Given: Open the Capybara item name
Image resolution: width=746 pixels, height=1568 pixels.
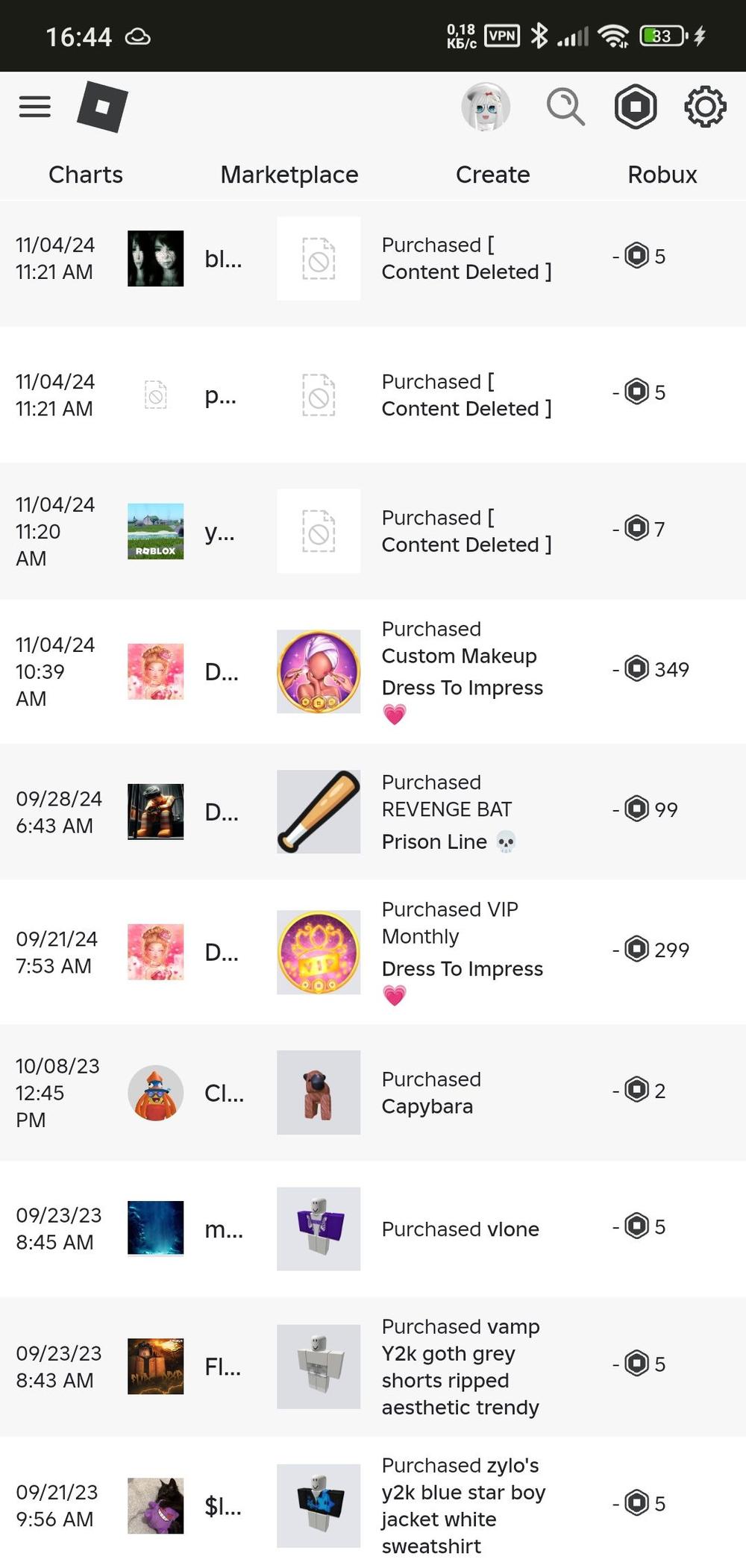Looking at the screenshot, I should pyautogui.click(x=427, y=1106).
